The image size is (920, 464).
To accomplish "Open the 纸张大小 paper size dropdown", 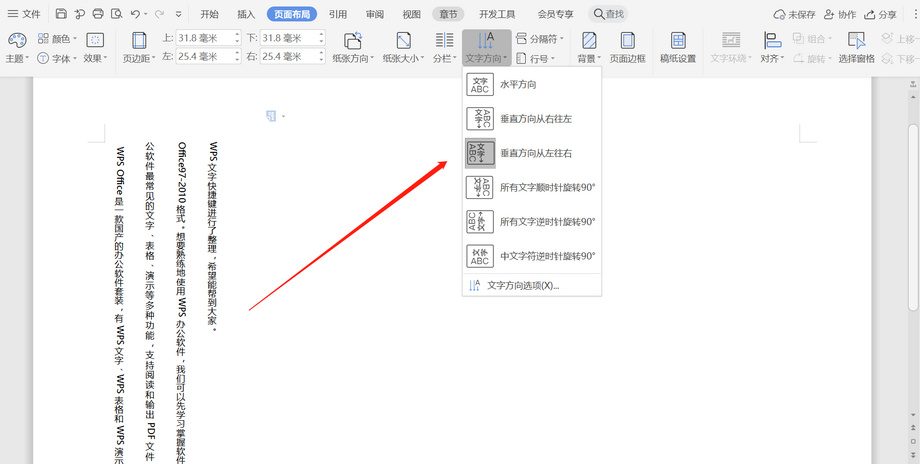I will click(404, 48).
